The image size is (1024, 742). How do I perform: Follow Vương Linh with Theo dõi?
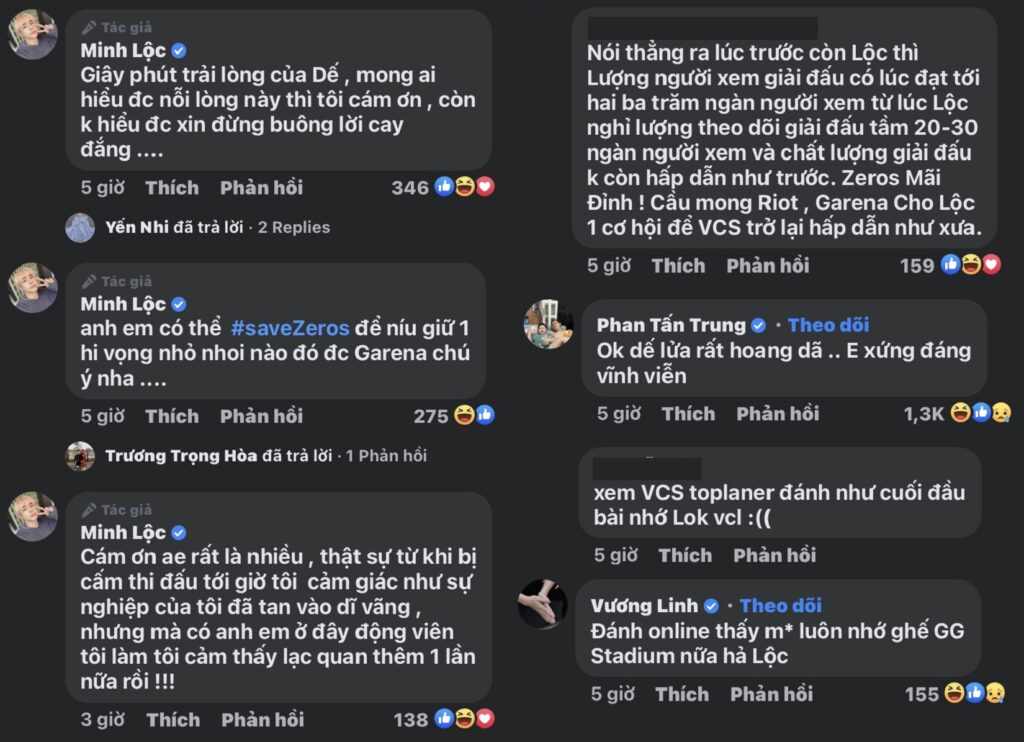(780, 606)
